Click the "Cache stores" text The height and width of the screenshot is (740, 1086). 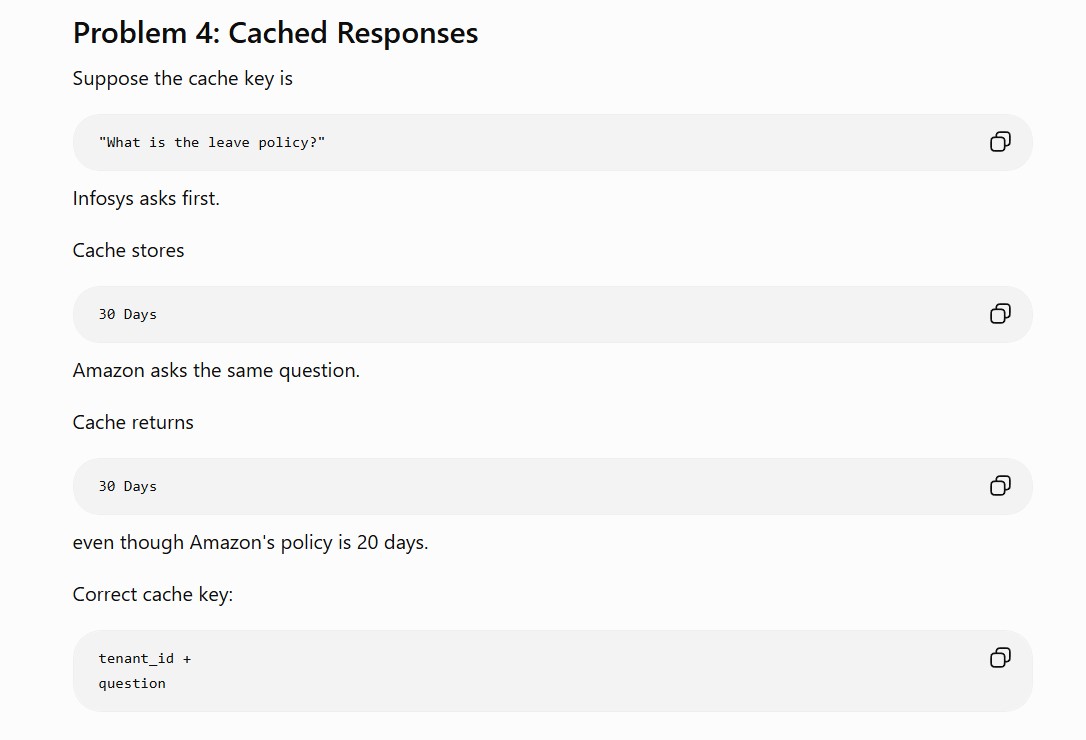click(129, 250)
